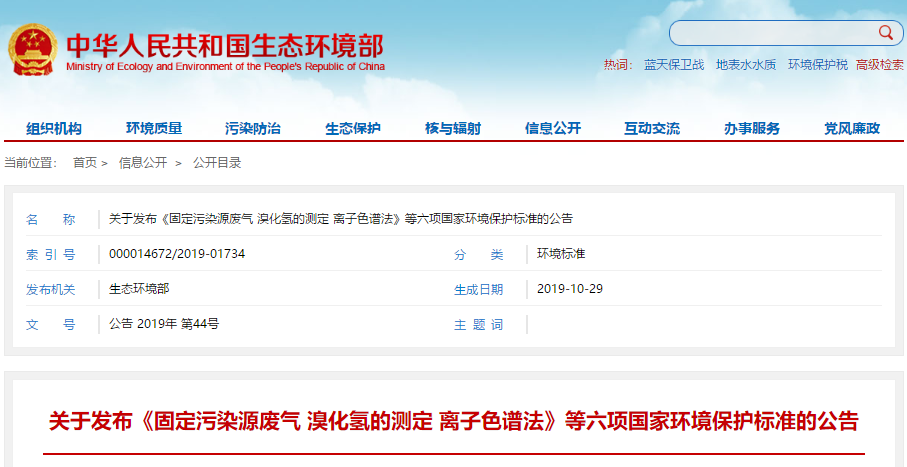The width and height of the screenshot is (907, 467).
Task: Open the 互动交流 menu
Action: click(x=652, y=128)
